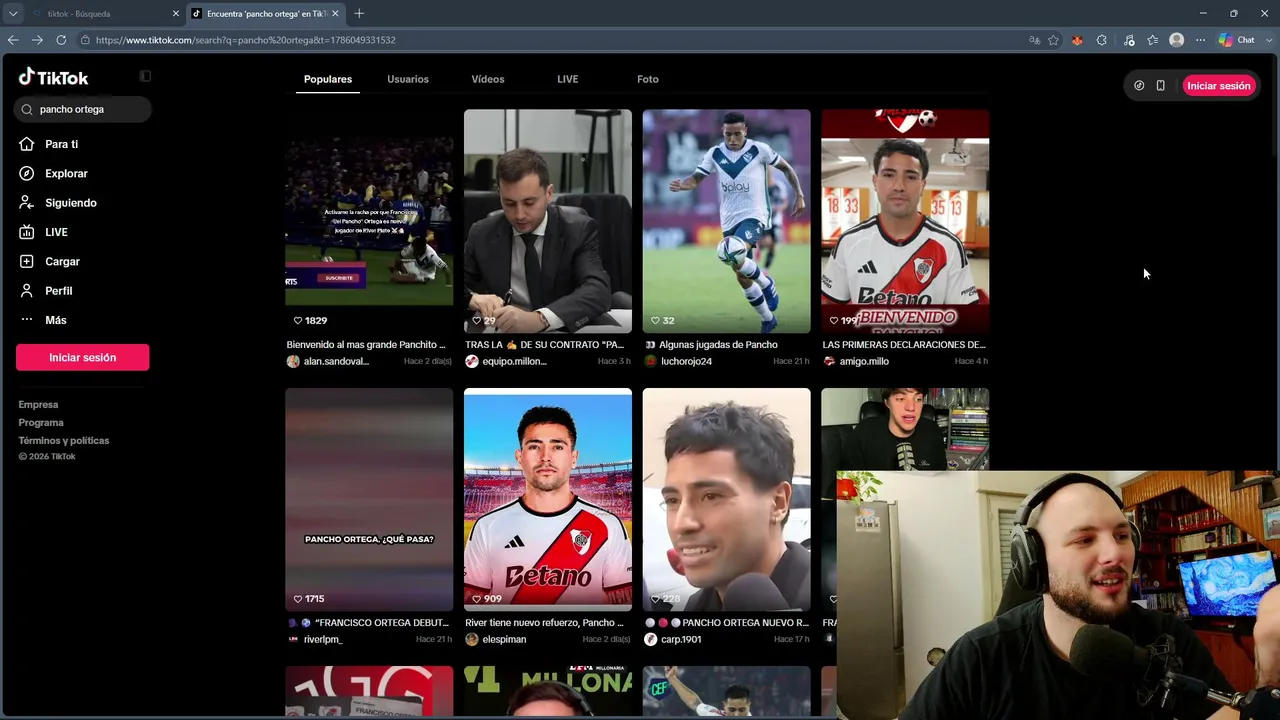The image size is (1280, 720).
Task: Open the 'PANCHO ORTEGA, ¿QUÉ PASA?' video thumbnail
Action: [x=369, y=500]
